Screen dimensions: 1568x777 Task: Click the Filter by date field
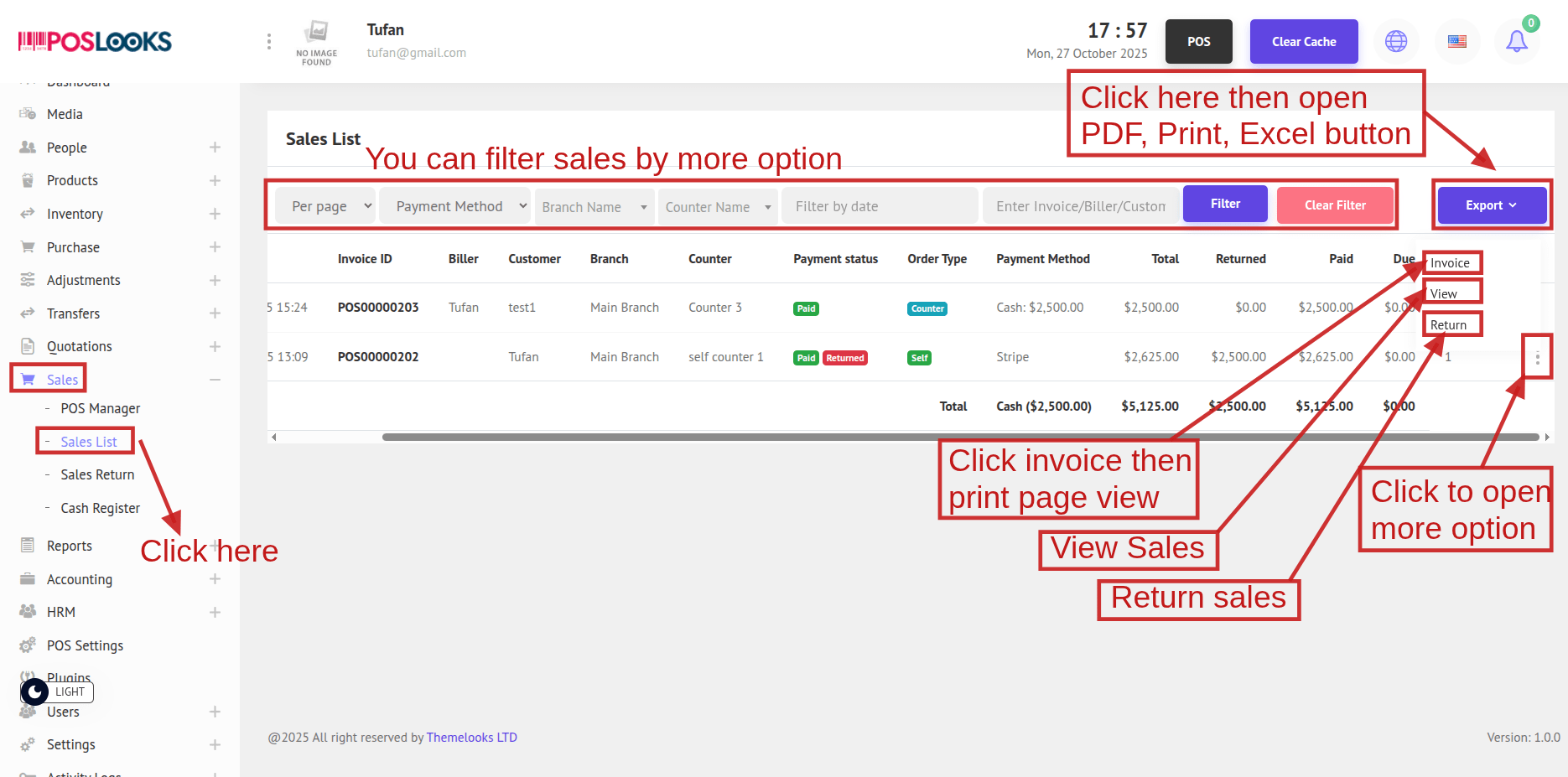tap(879, 206)
